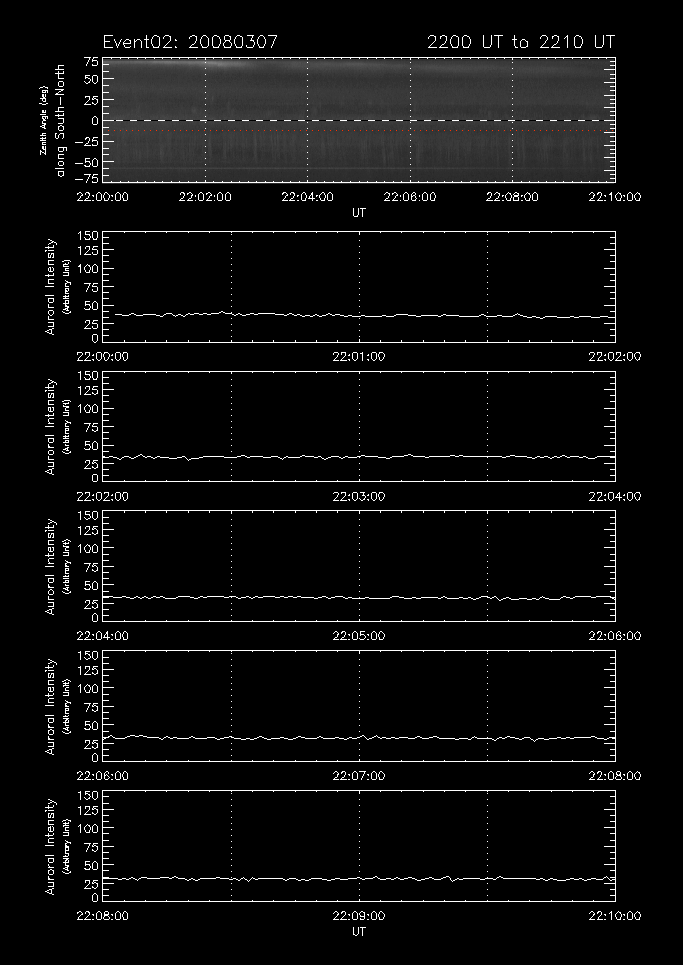Screen dimensions: 683x965
Task: Click the "-50" zenith angle tick label
Action: click(87, 162)
